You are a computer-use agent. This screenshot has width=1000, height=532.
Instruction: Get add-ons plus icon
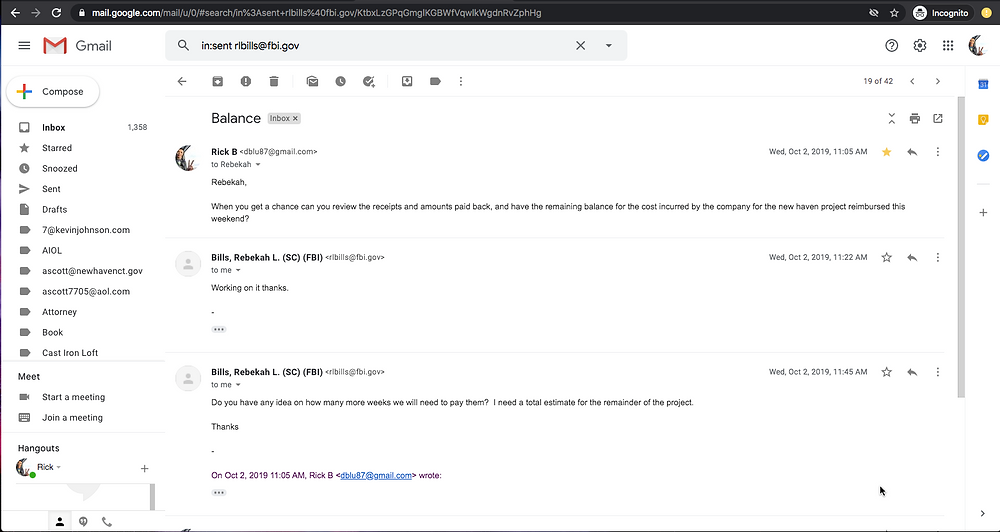point(983,212)
